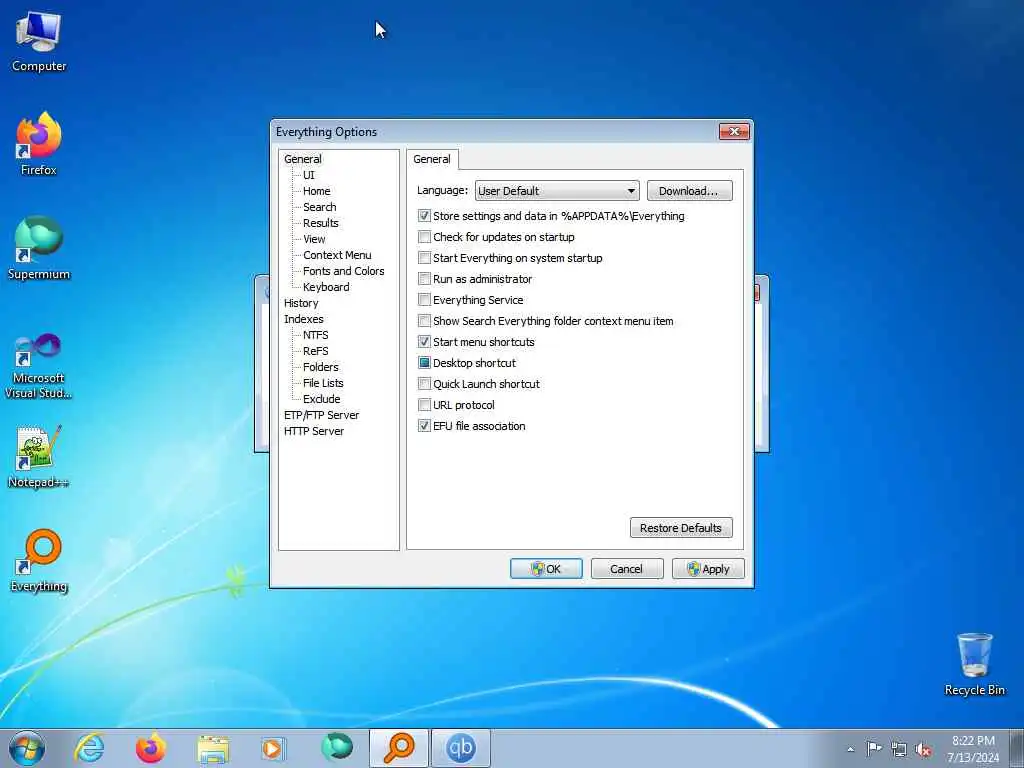1024x768 pixels.
Task: Select General in the options tree
Action: [x=302, y=159]
